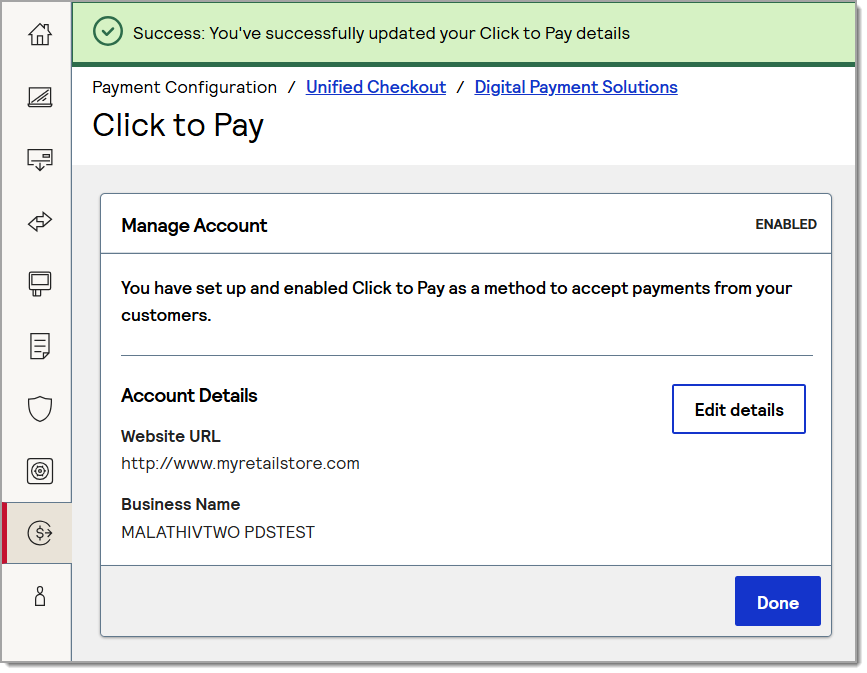Click the Edit details button
867x673 pixels.
738,409
